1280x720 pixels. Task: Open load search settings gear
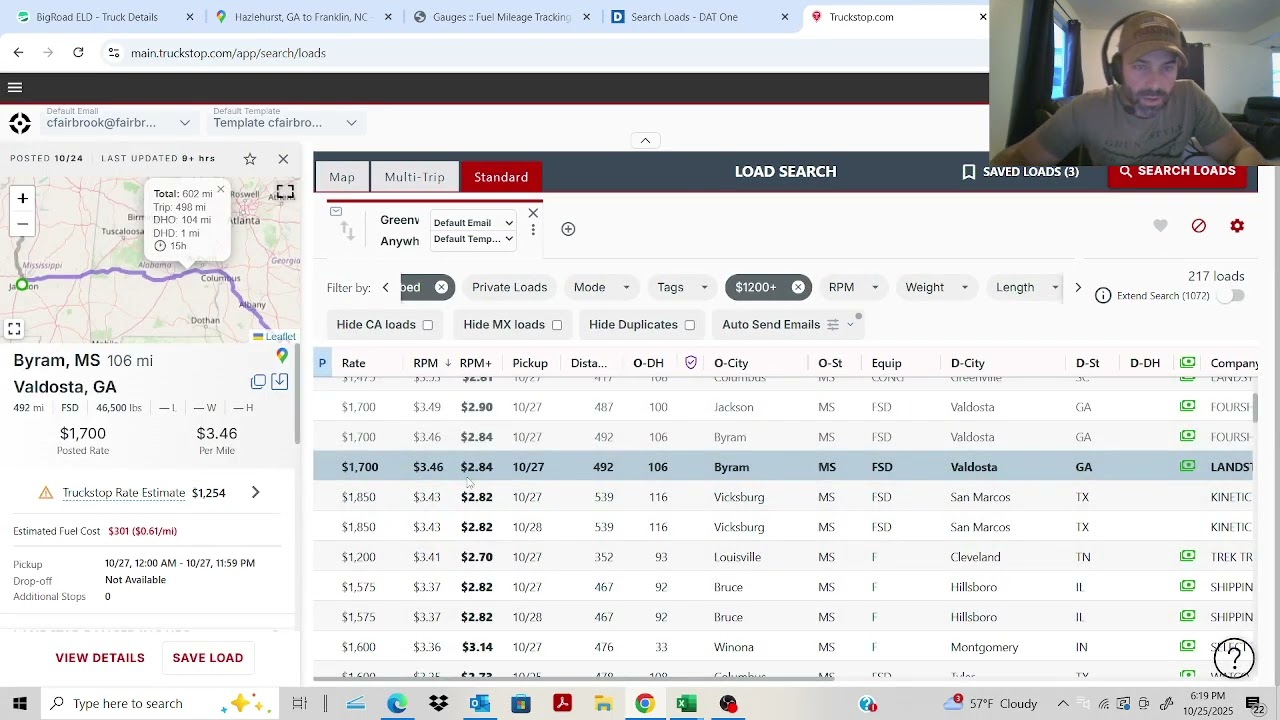(x=1237, y=226)
